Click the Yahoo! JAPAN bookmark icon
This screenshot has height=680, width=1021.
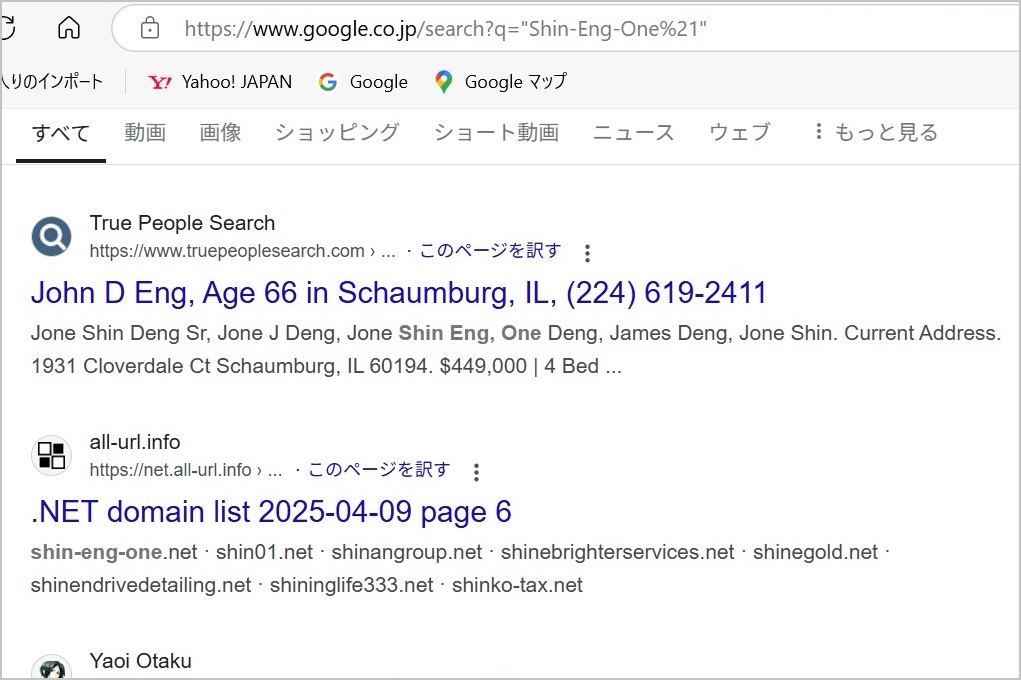pyautogui.click(x=160, y=82)
